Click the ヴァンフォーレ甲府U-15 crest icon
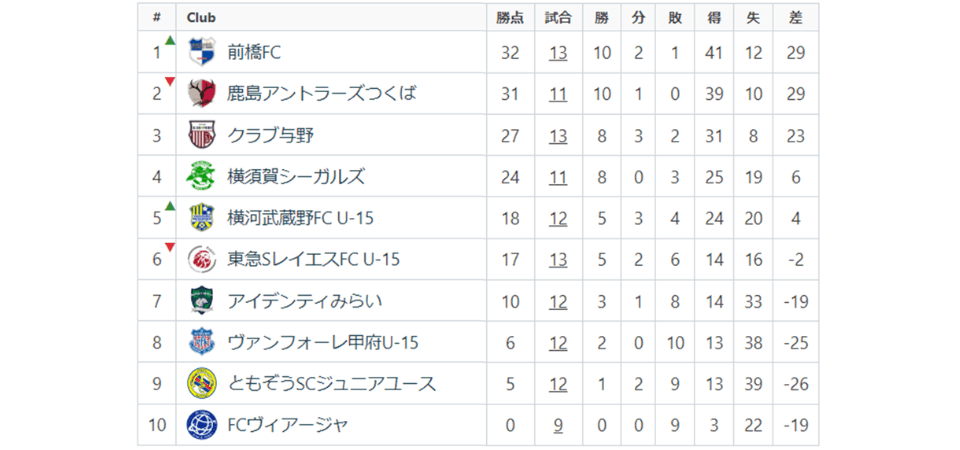Screen dimensions: 960x450 (202, 342)
